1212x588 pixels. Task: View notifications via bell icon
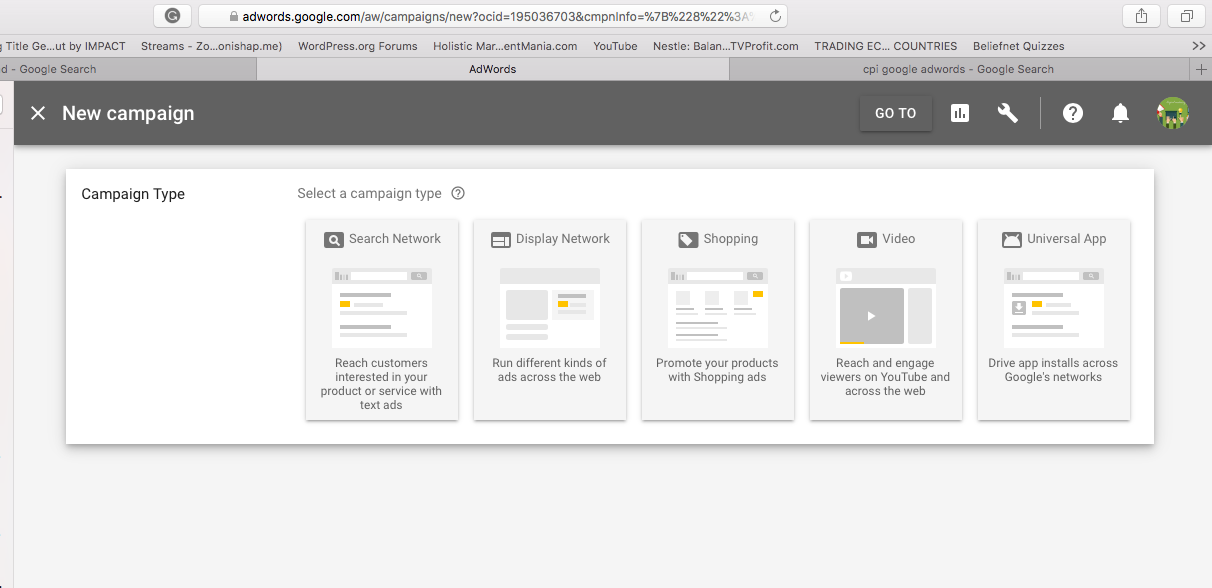click(1121, 113)
